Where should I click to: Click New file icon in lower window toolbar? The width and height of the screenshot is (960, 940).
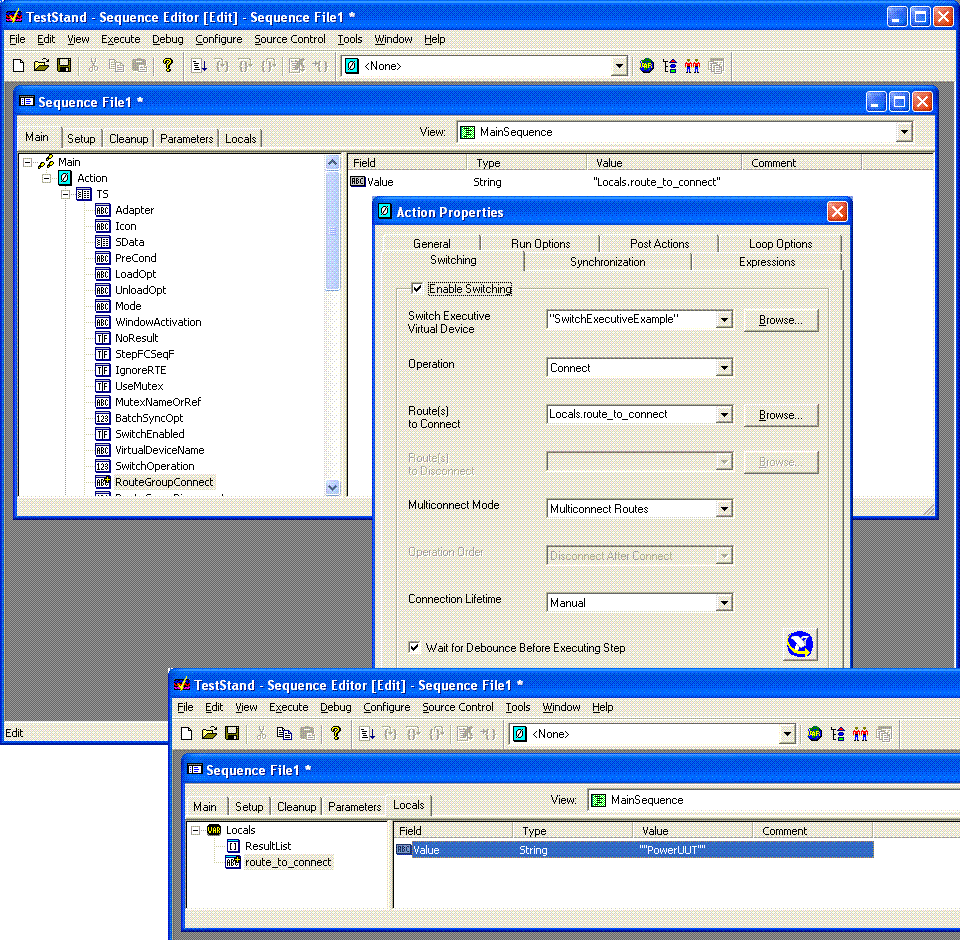tap(187, 733)
